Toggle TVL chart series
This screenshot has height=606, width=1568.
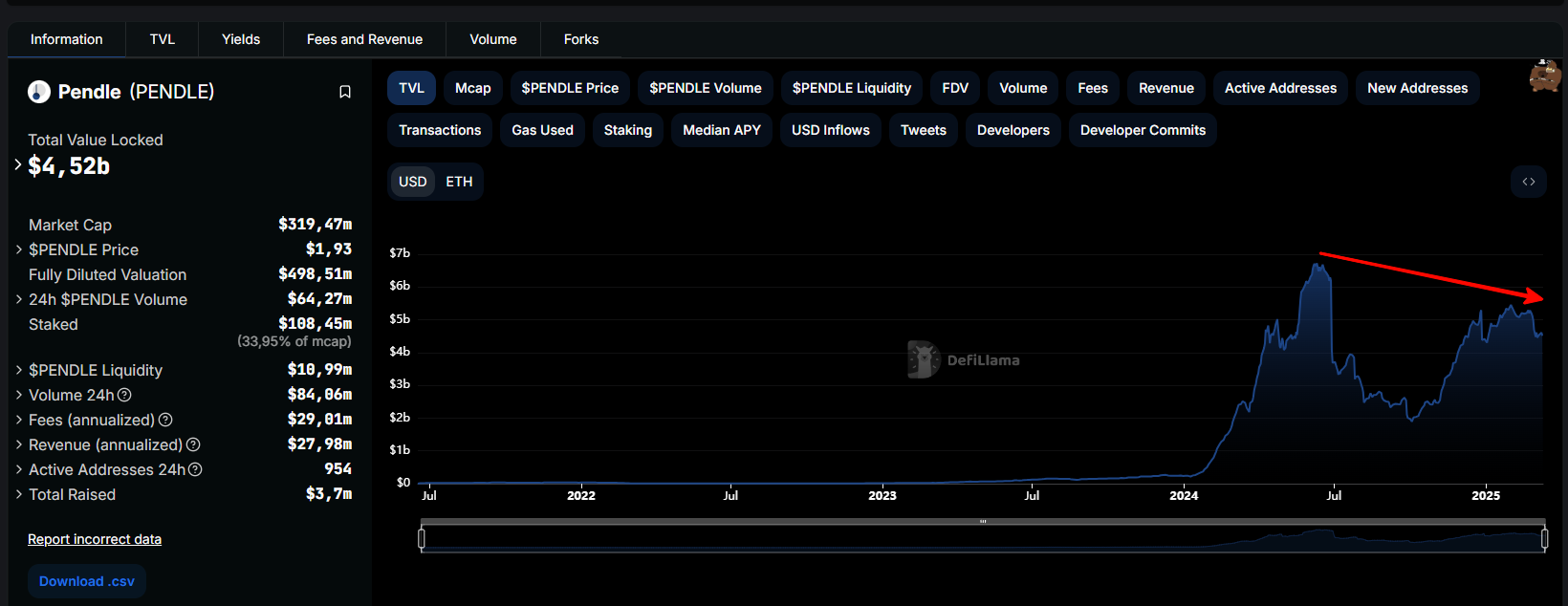[412, 88]
